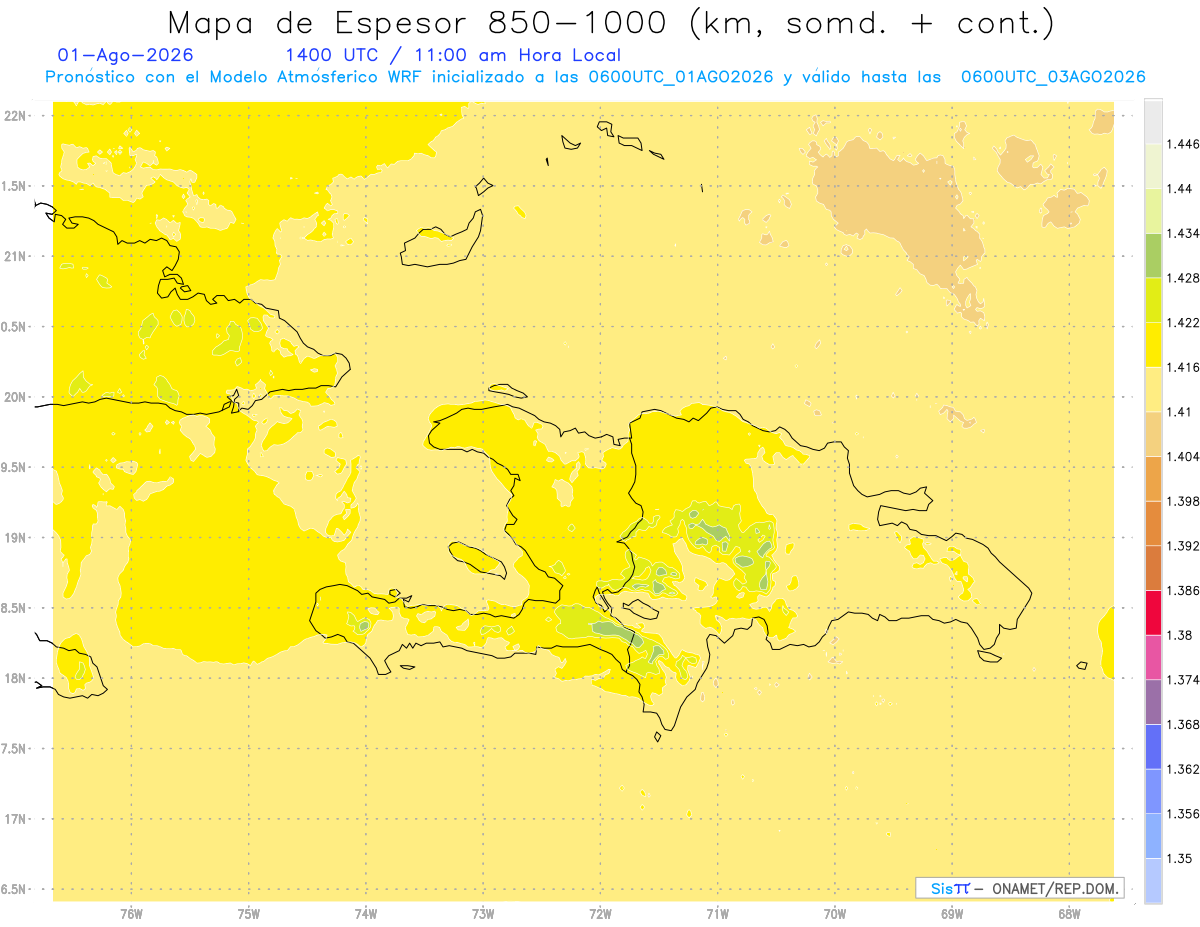The height and width of the screenshot is (927, 1200).
Task: Click the legend value 1.44
Action: point(1180,188)
